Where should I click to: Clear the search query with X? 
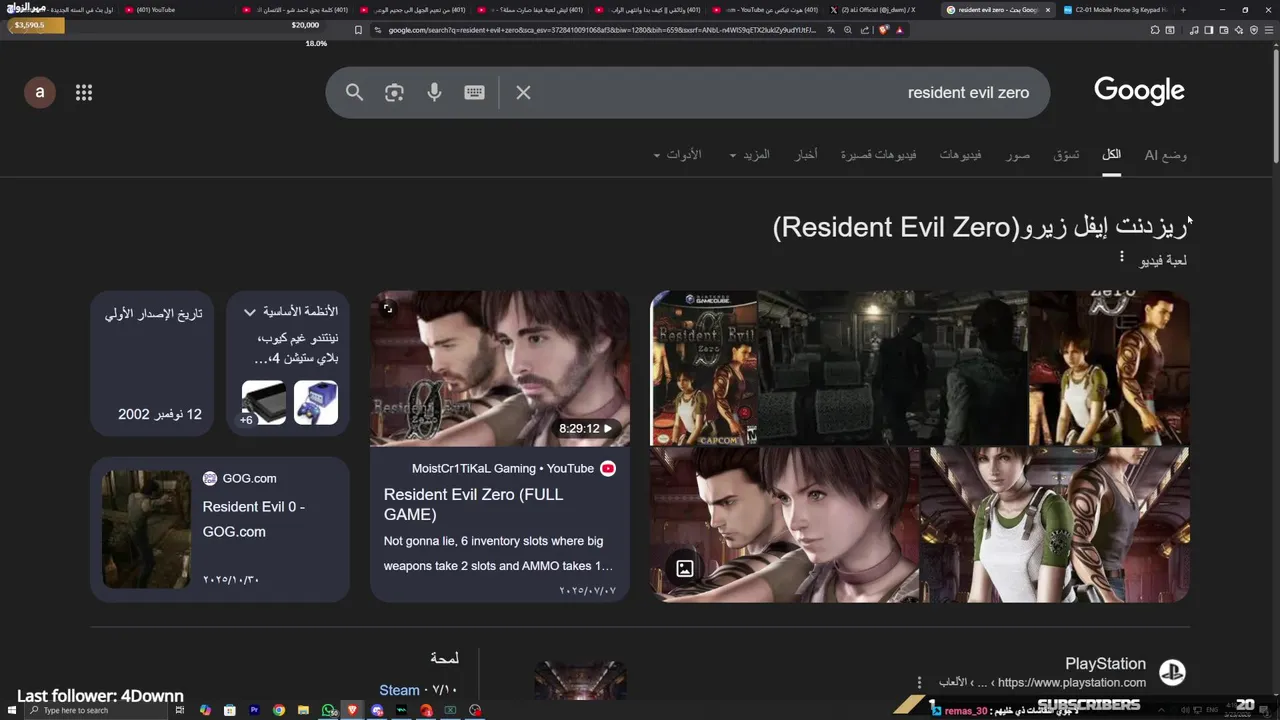click(523, 92)
